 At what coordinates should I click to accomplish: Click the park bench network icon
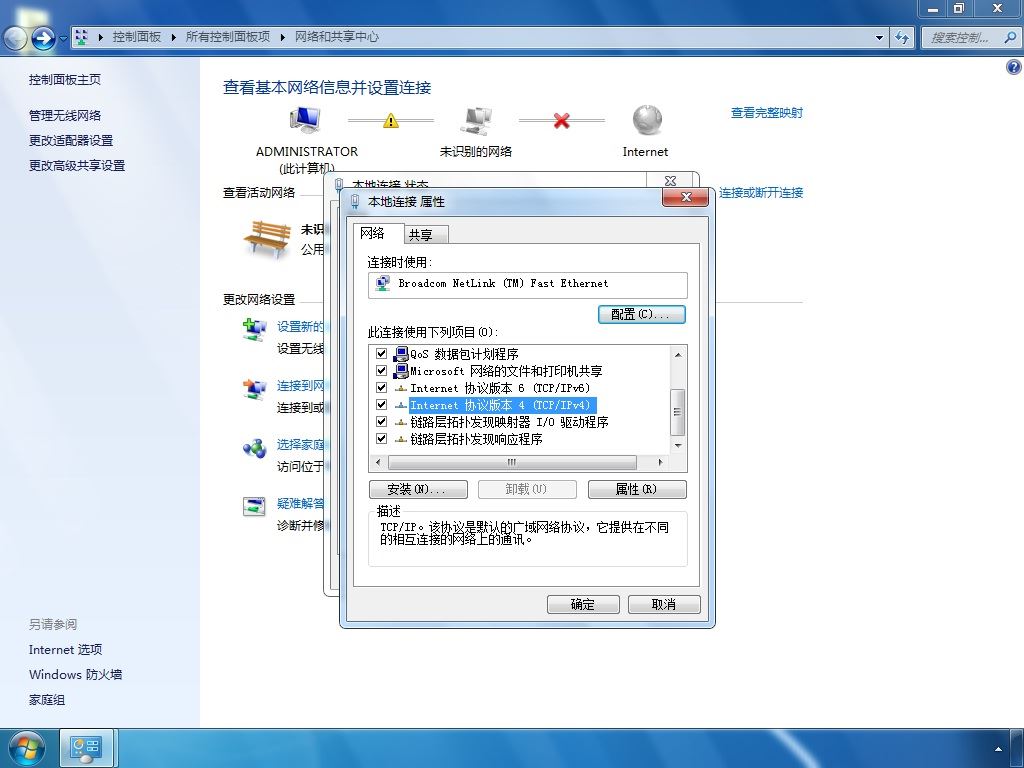coord(267,239)
